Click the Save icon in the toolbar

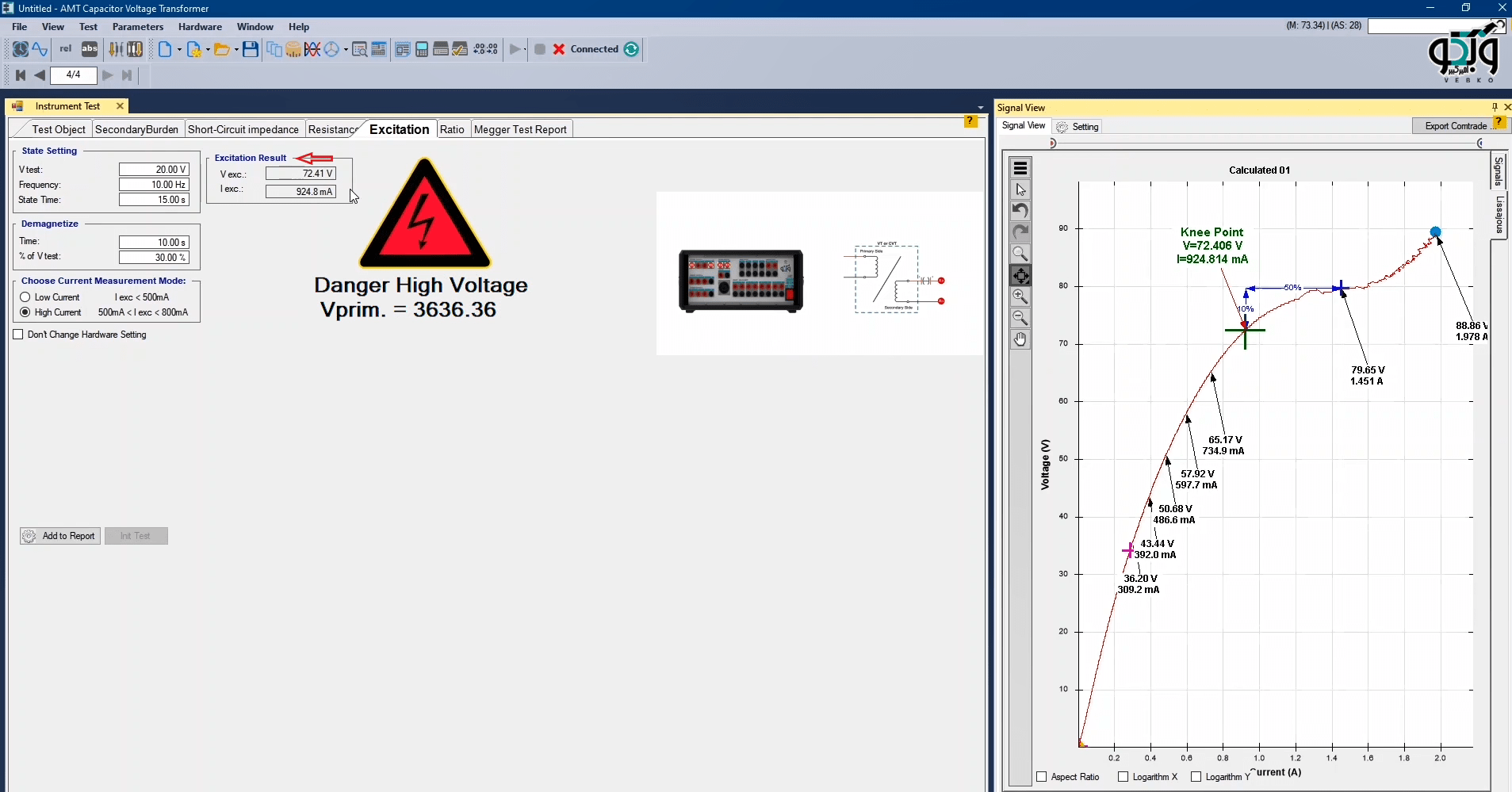(x=251, y=49)
